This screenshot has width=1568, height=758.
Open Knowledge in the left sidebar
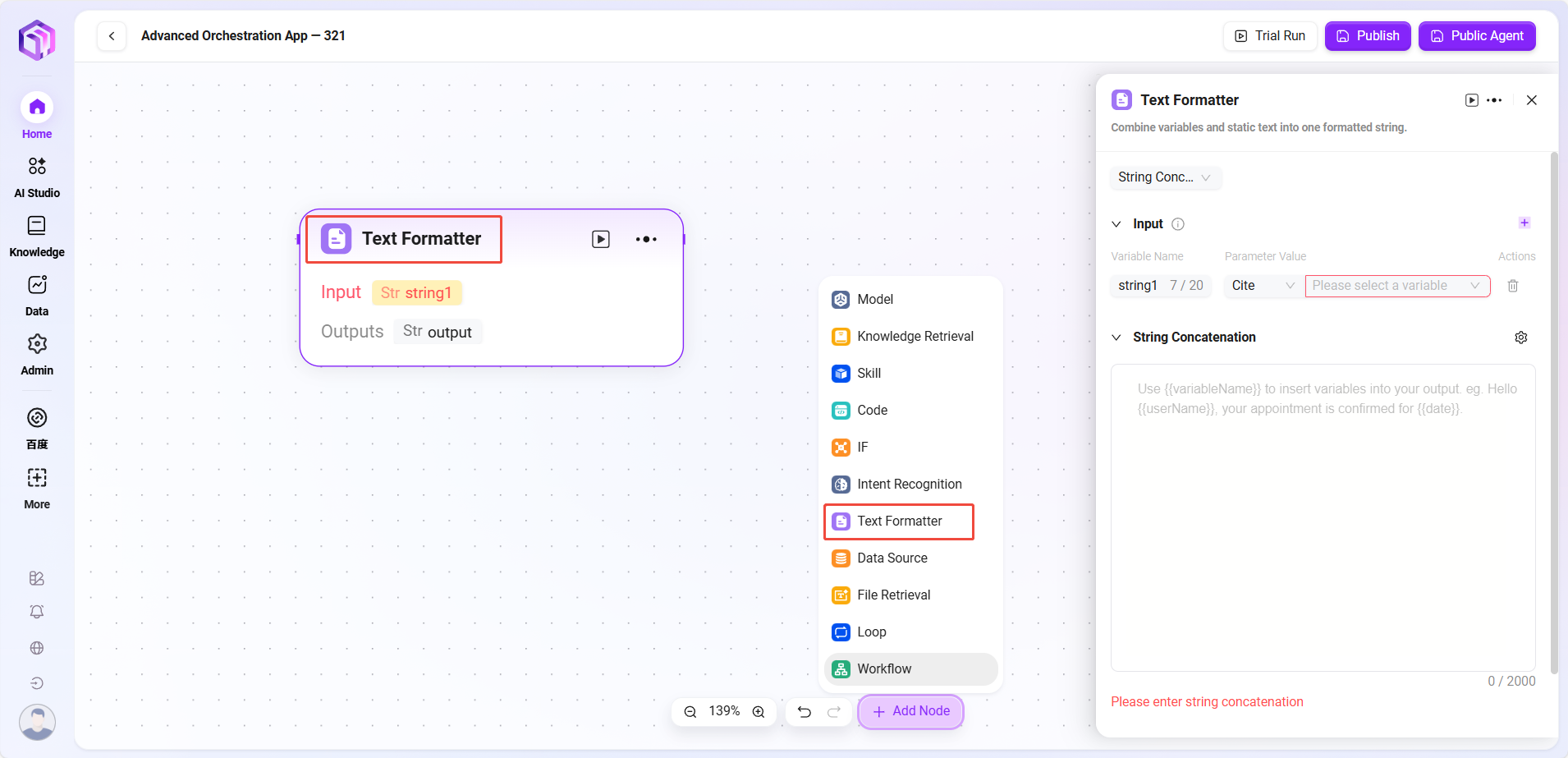pyautogui.click(x=37, y=237)
